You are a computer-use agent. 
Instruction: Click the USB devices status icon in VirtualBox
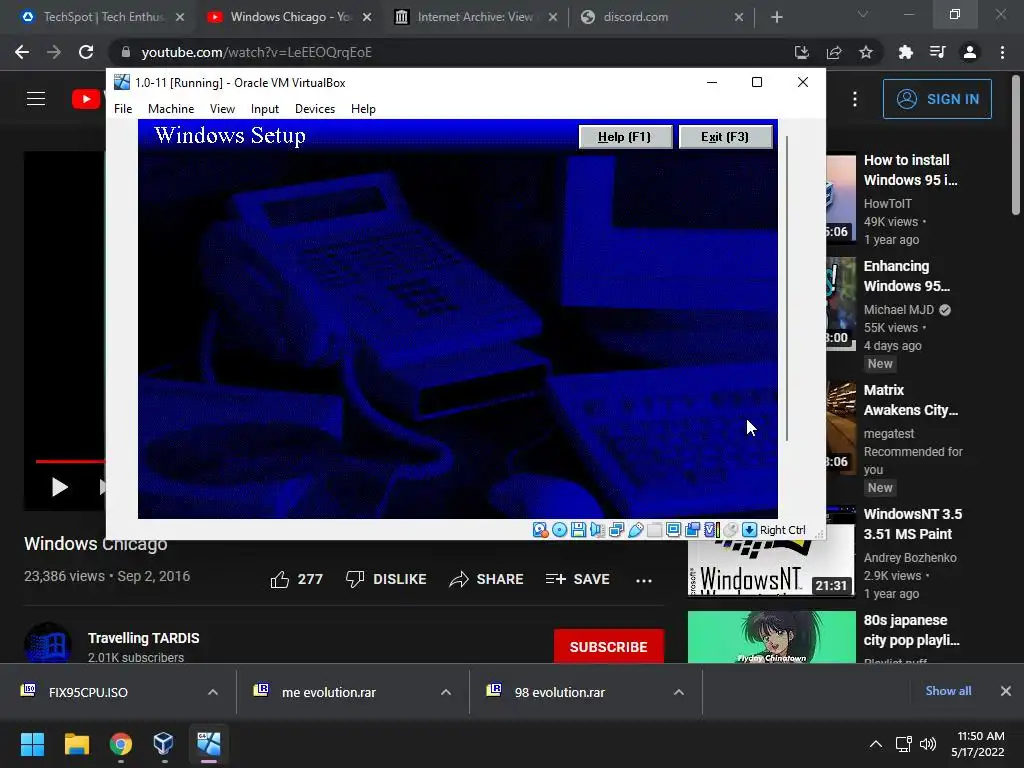[635, 530]
